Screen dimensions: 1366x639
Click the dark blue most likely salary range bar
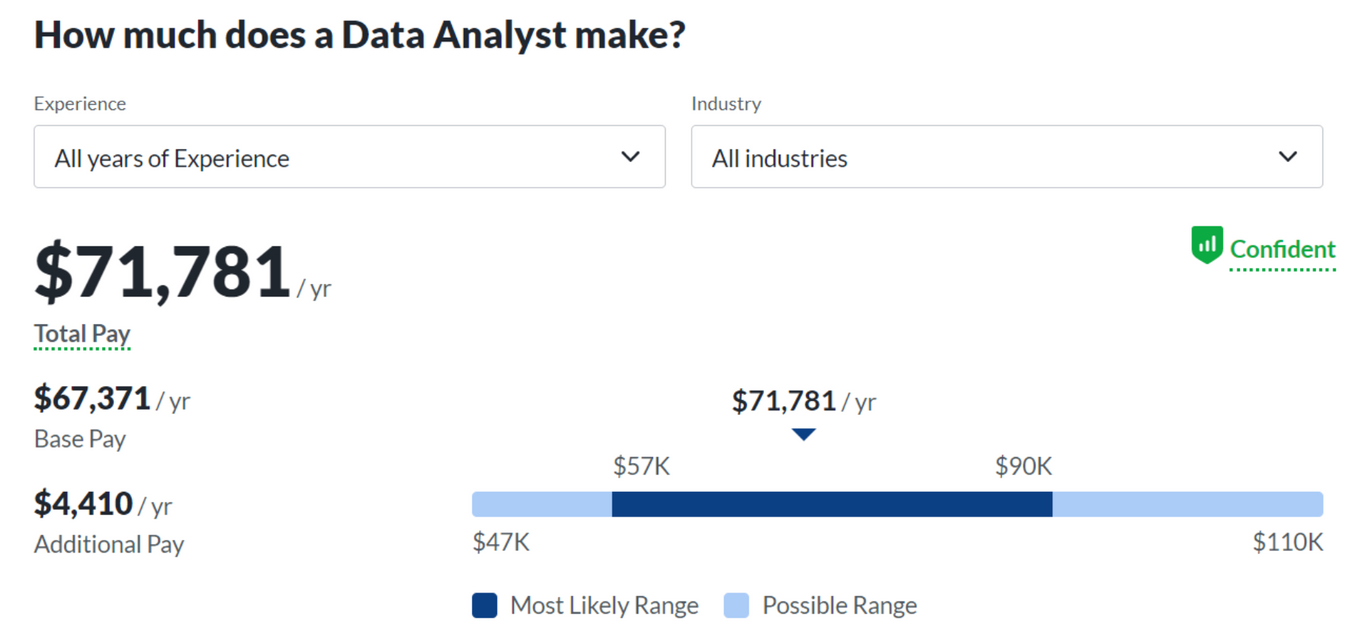click(x=830, y=504)
